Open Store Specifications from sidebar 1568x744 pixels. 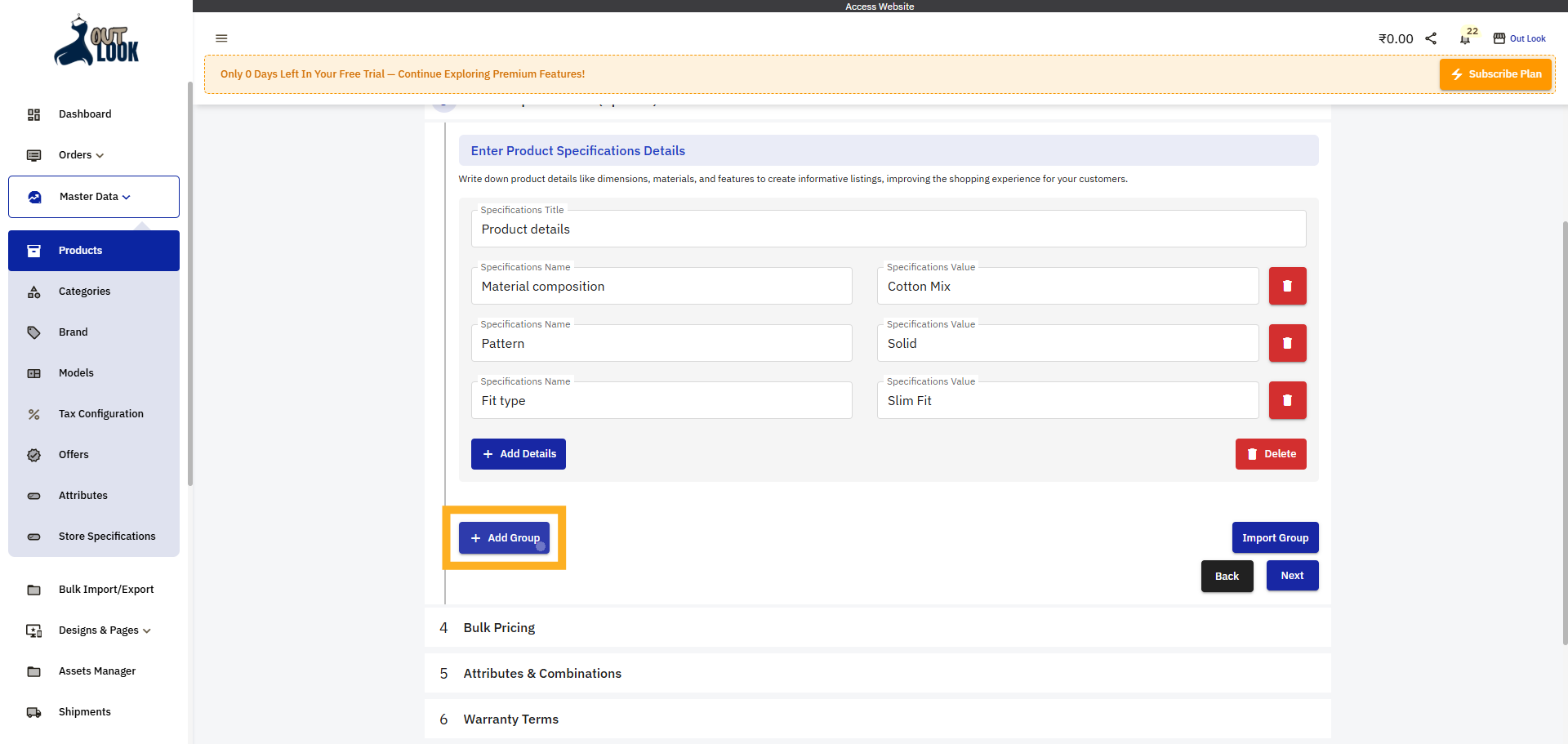pyautogui.click(x=107, y=536)
